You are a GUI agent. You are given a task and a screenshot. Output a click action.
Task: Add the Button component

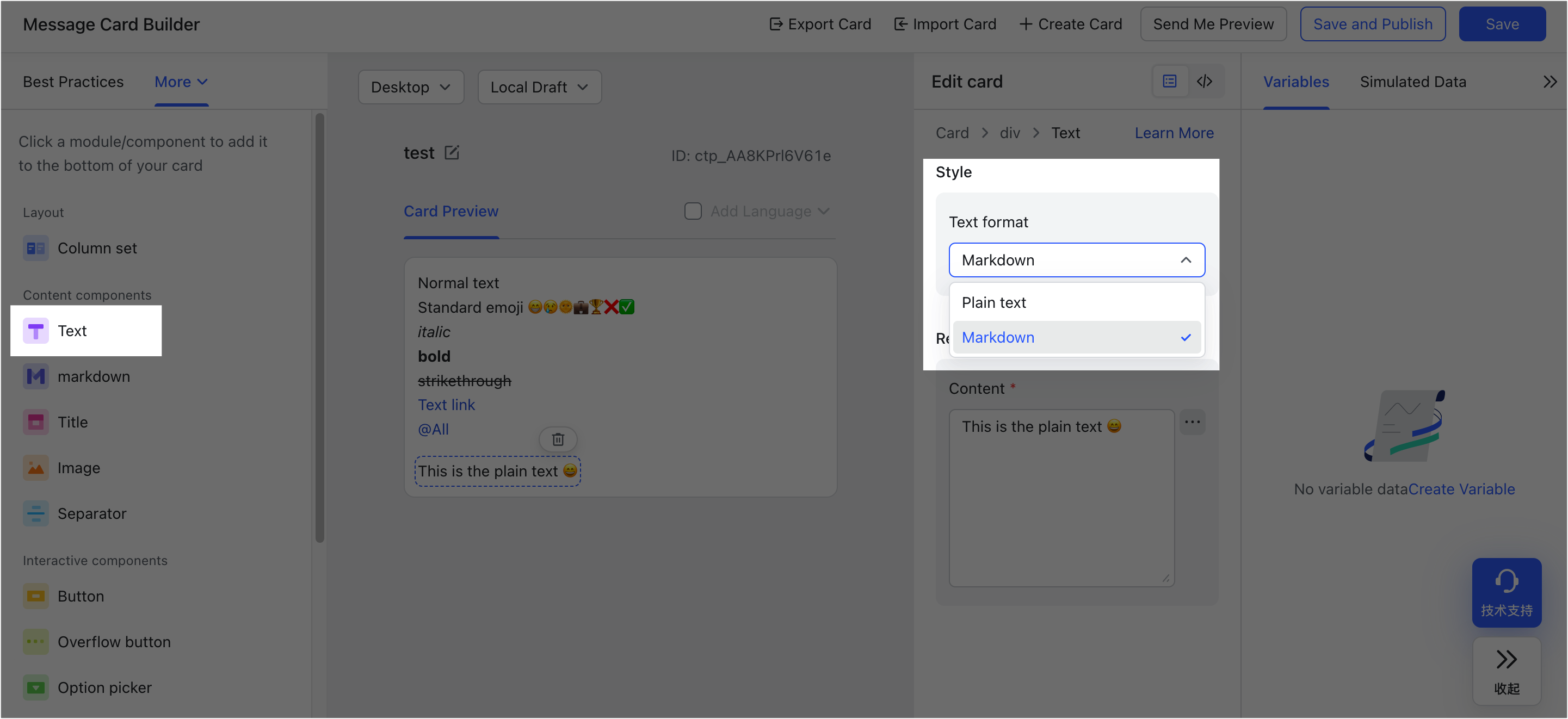(x=63, y=596)
